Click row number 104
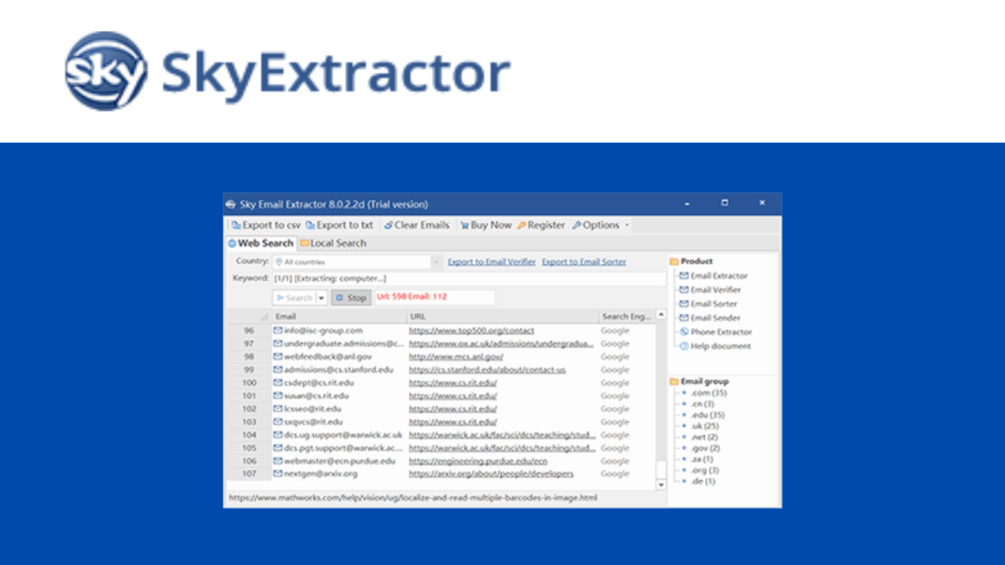This screenshot has width=1005, height=565. [x=249, y=435]
